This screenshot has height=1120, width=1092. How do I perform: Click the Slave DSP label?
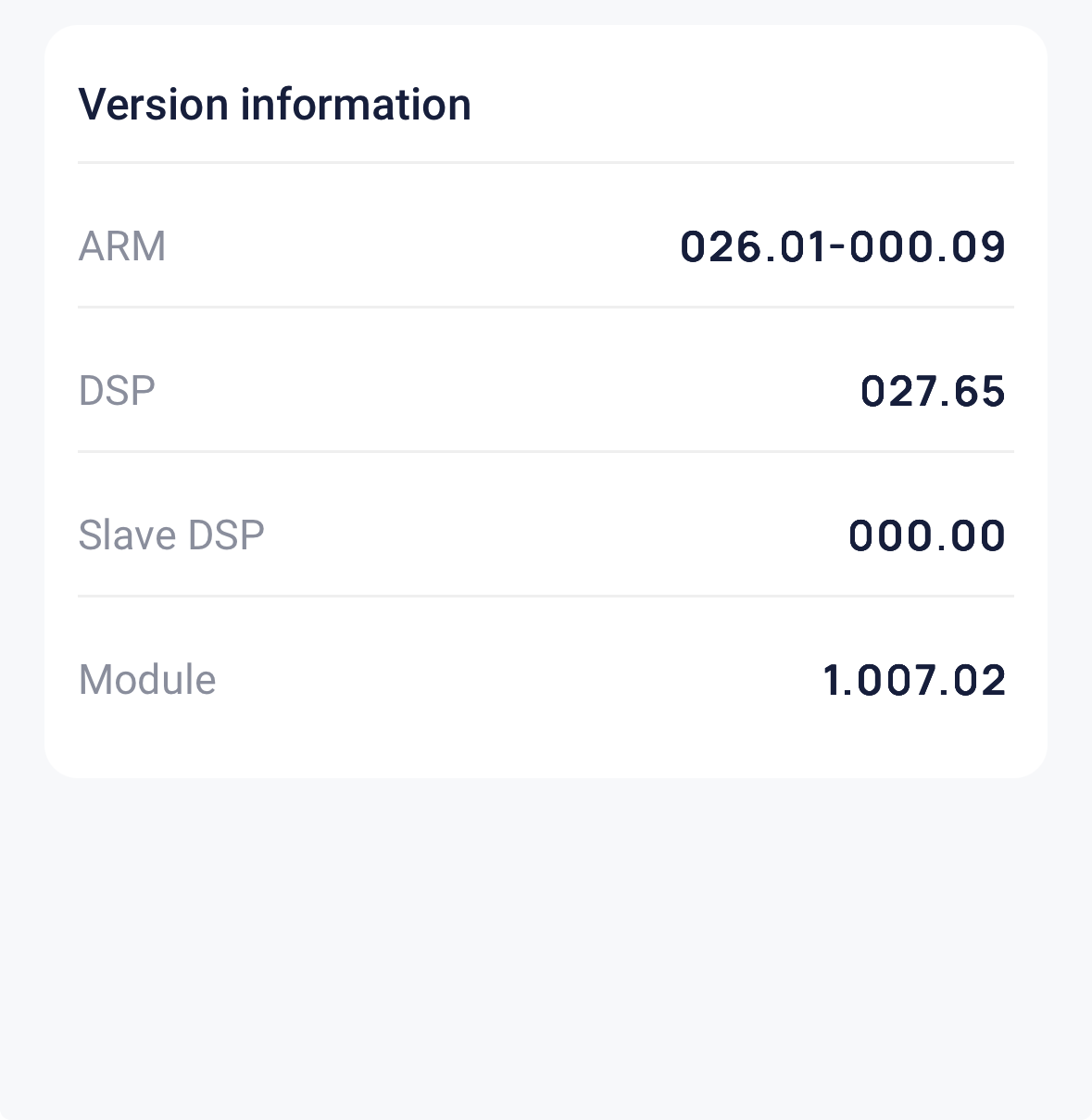pos(171,535)
